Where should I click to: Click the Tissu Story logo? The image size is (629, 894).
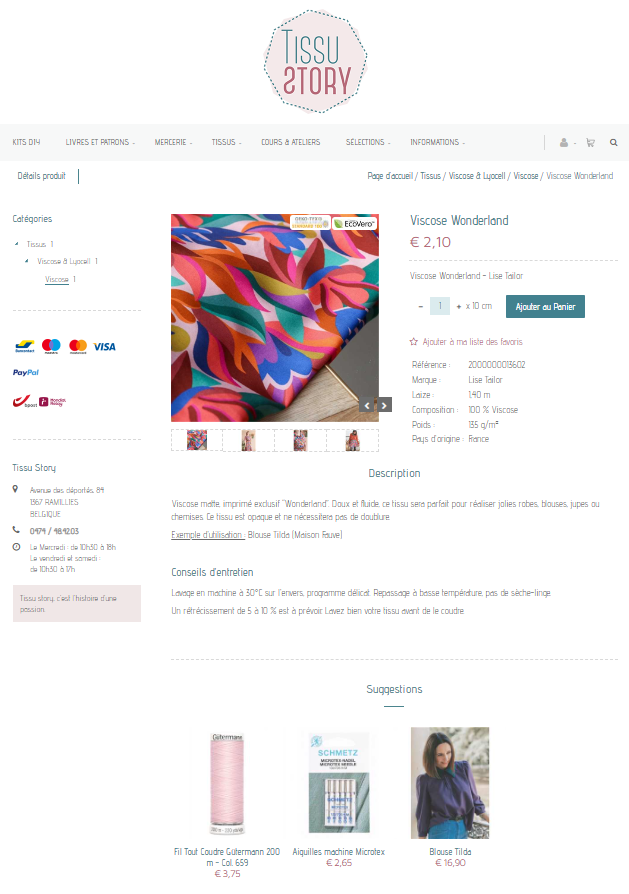click(315, 61)
